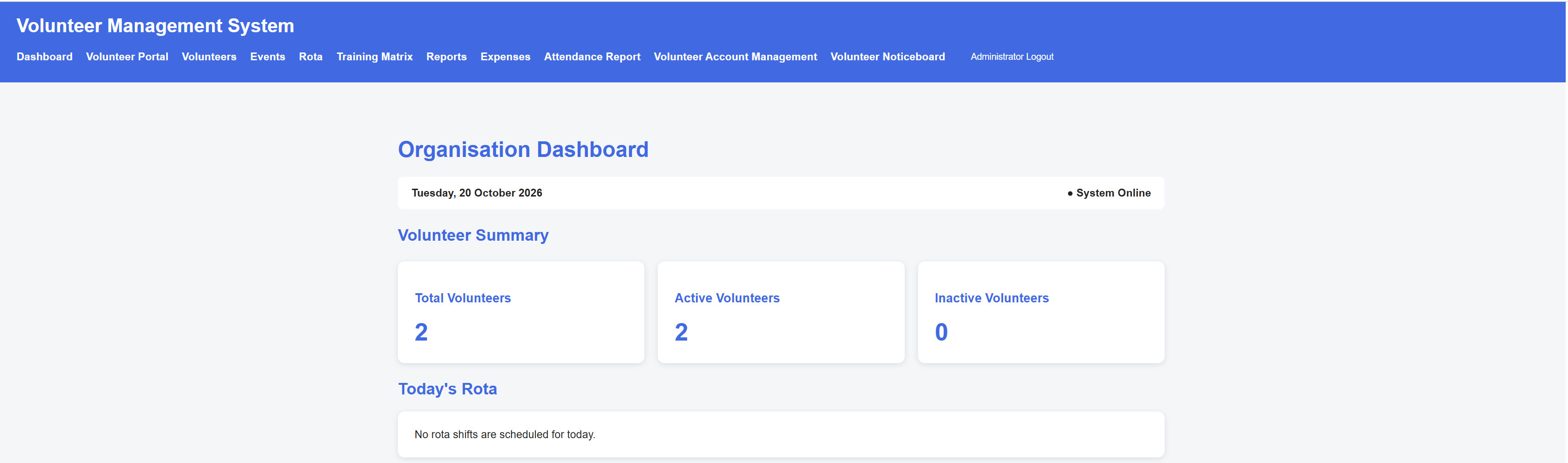Open the Dashboard nav link

coord(45,57)
